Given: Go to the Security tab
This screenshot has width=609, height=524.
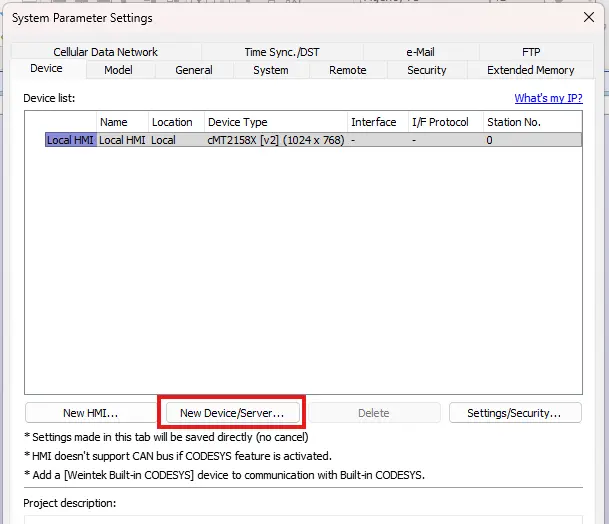Looking at the screenshot, I should (426, 70).
